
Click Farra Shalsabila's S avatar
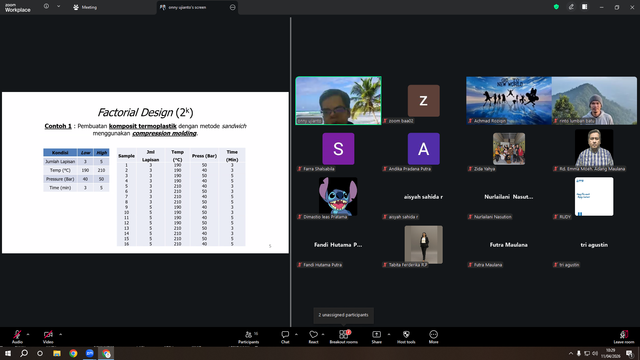coord(338,149)
